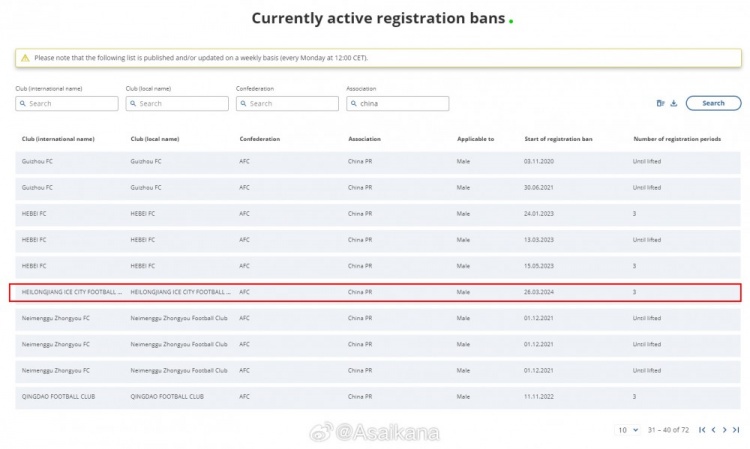Go to the first page of results
The image size is (750, 449).
pos(702,429)
